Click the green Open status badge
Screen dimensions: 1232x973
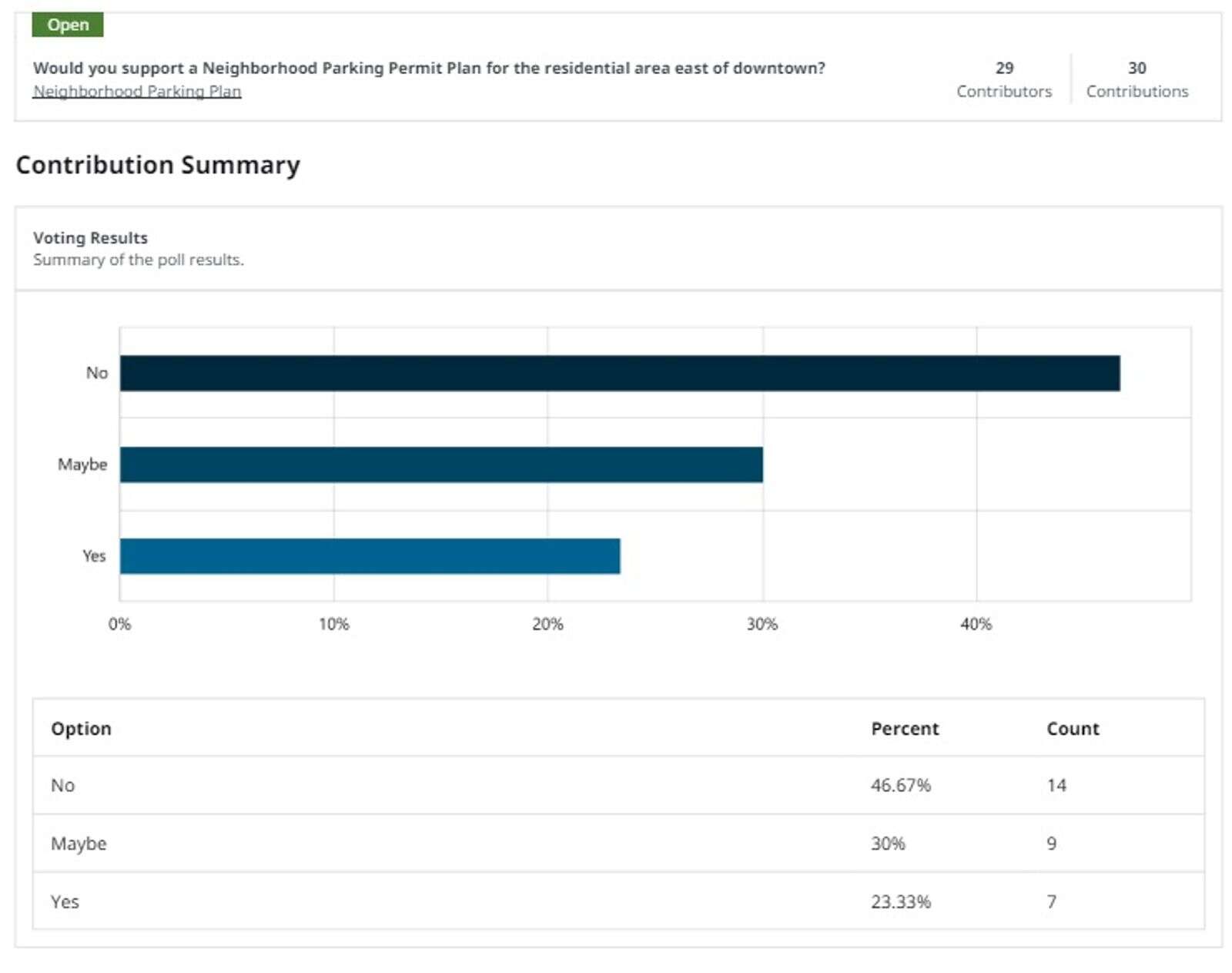click(x=68, y=25)
